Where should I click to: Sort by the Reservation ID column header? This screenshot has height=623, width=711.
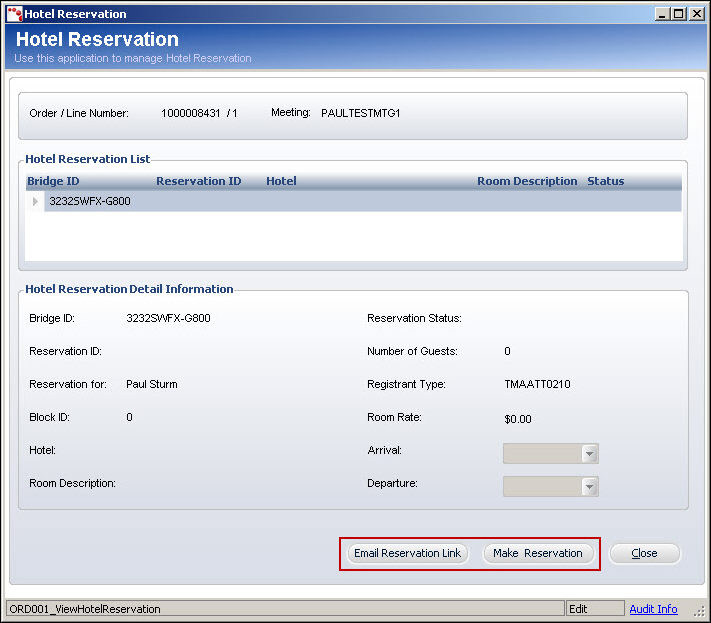pos(199,181)
